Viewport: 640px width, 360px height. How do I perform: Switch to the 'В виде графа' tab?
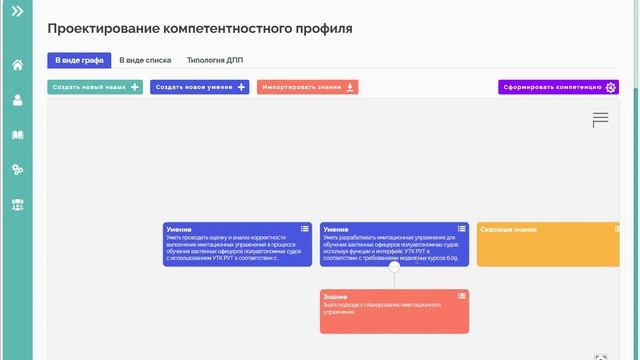[79, 60]
